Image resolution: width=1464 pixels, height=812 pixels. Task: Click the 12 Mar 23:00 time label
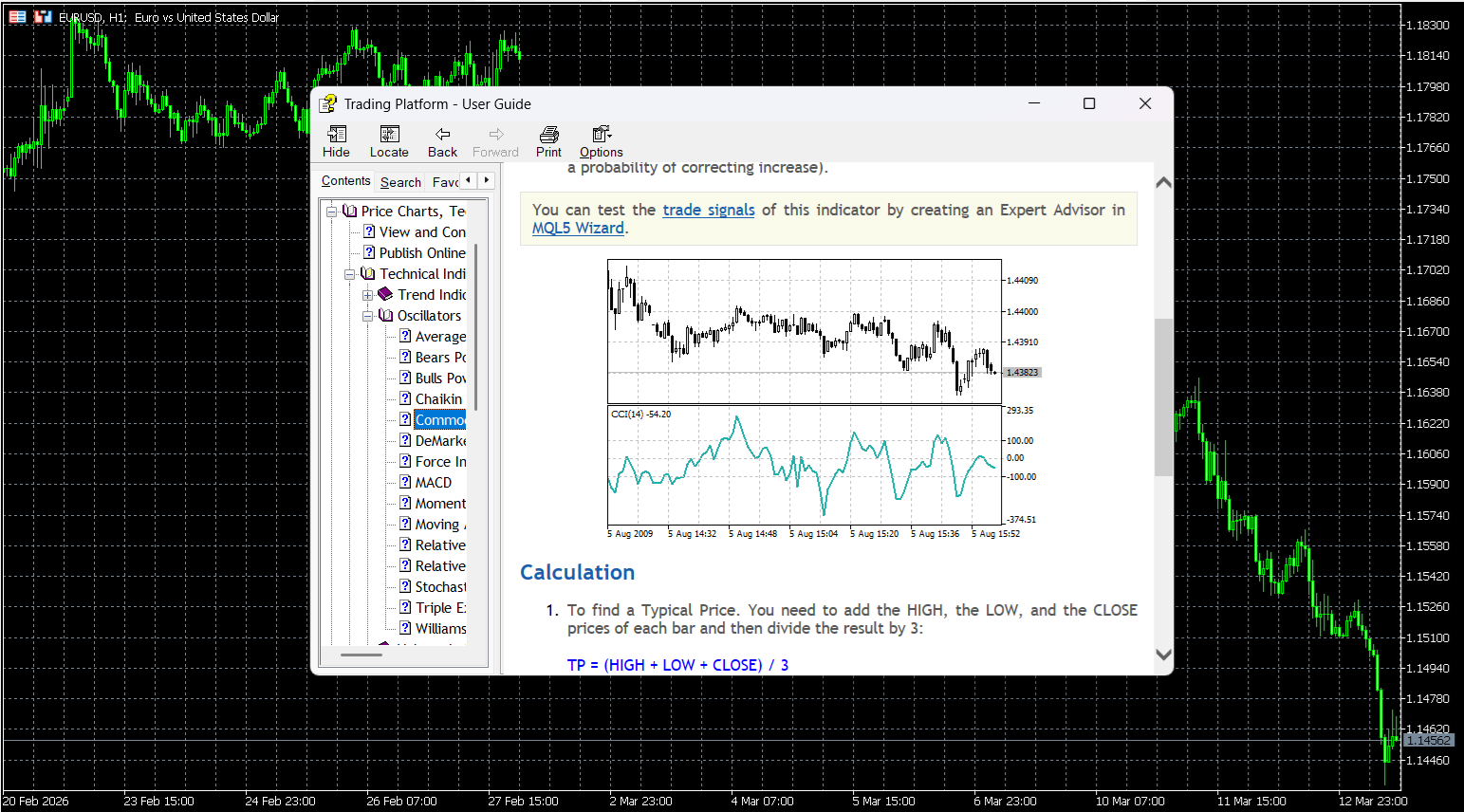[x=1373, y=801]
